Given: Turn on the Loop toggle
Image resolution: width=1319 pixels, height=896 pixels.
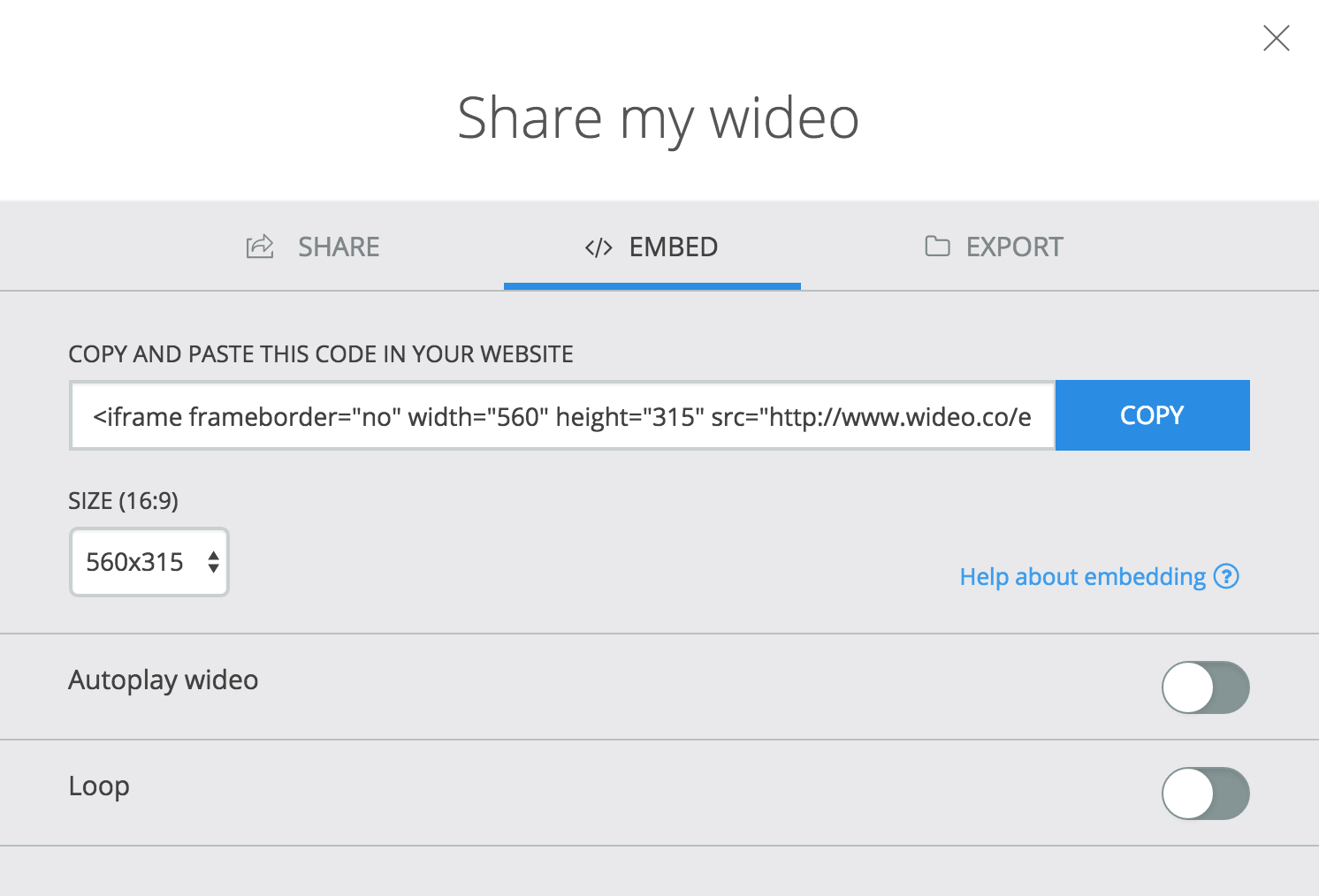Looking at the screenshot, I should pos(1205,793).
